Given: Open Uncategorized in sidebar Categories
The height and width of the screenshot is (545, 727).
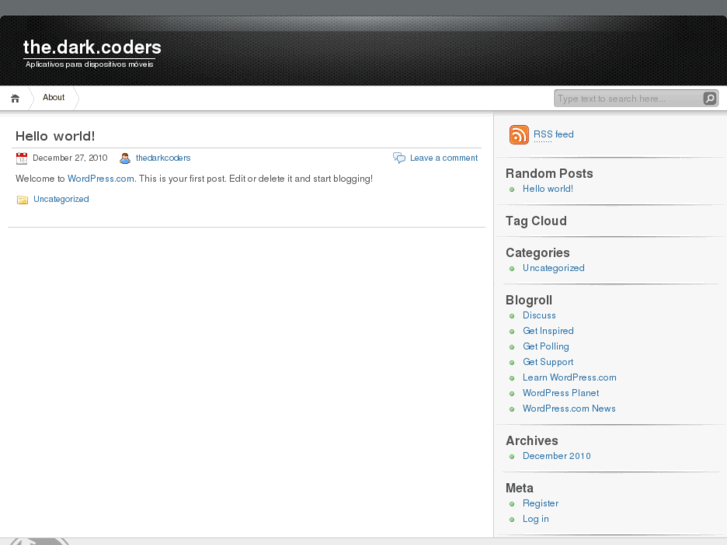Looking at the screenshot, I should point(553,268).
